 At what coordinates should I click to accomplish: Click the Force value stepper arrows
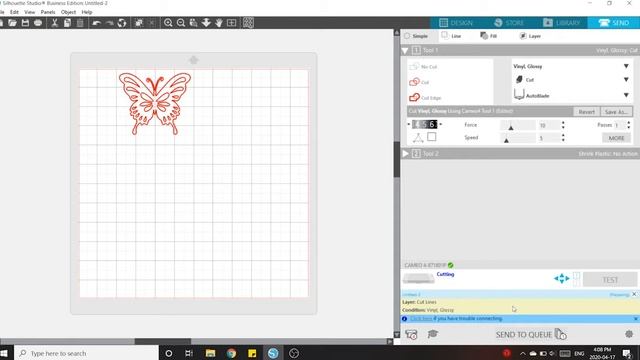[563, 125]
